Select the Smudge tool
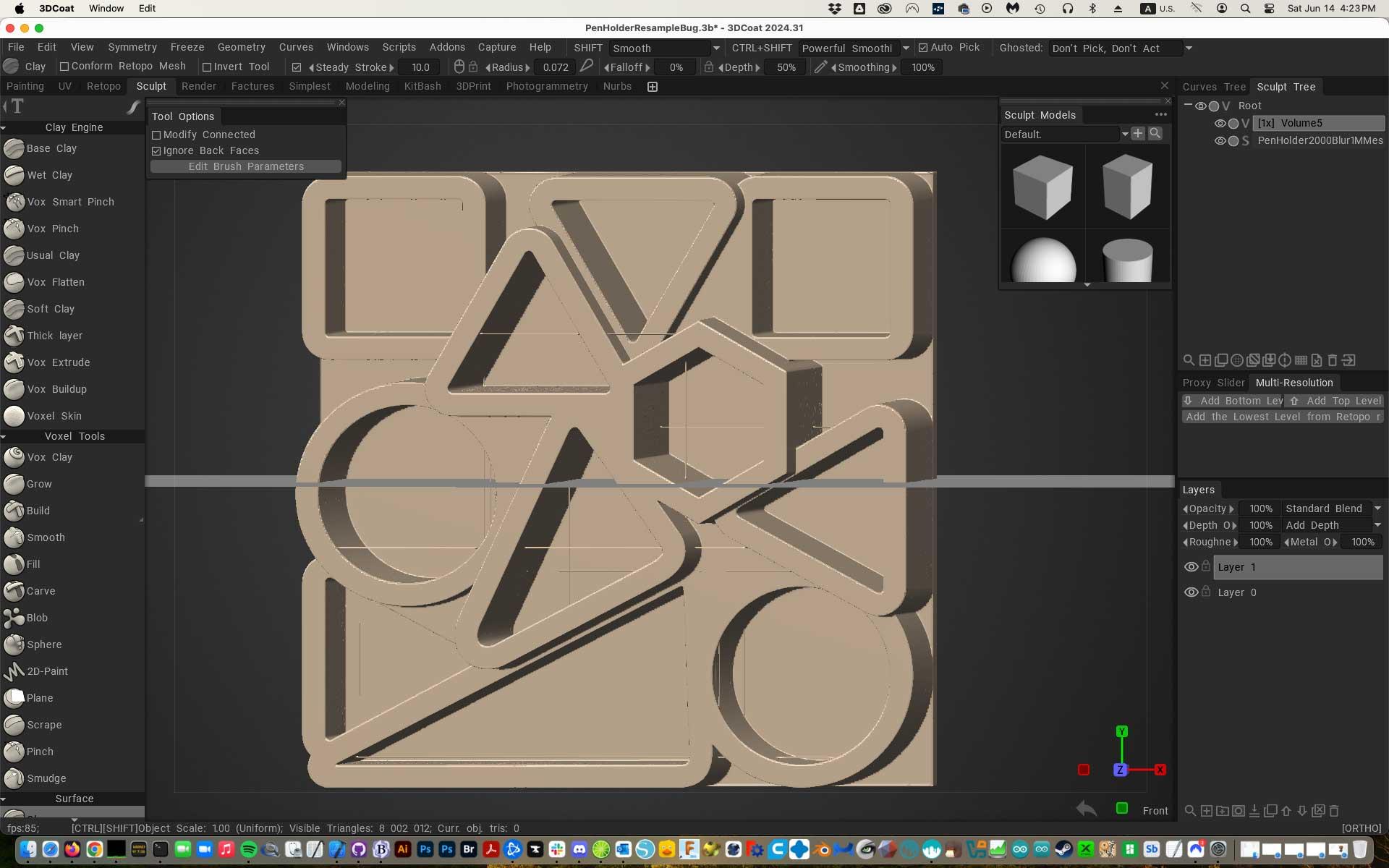Screen dimensions: 1389x868 [46, 778]
